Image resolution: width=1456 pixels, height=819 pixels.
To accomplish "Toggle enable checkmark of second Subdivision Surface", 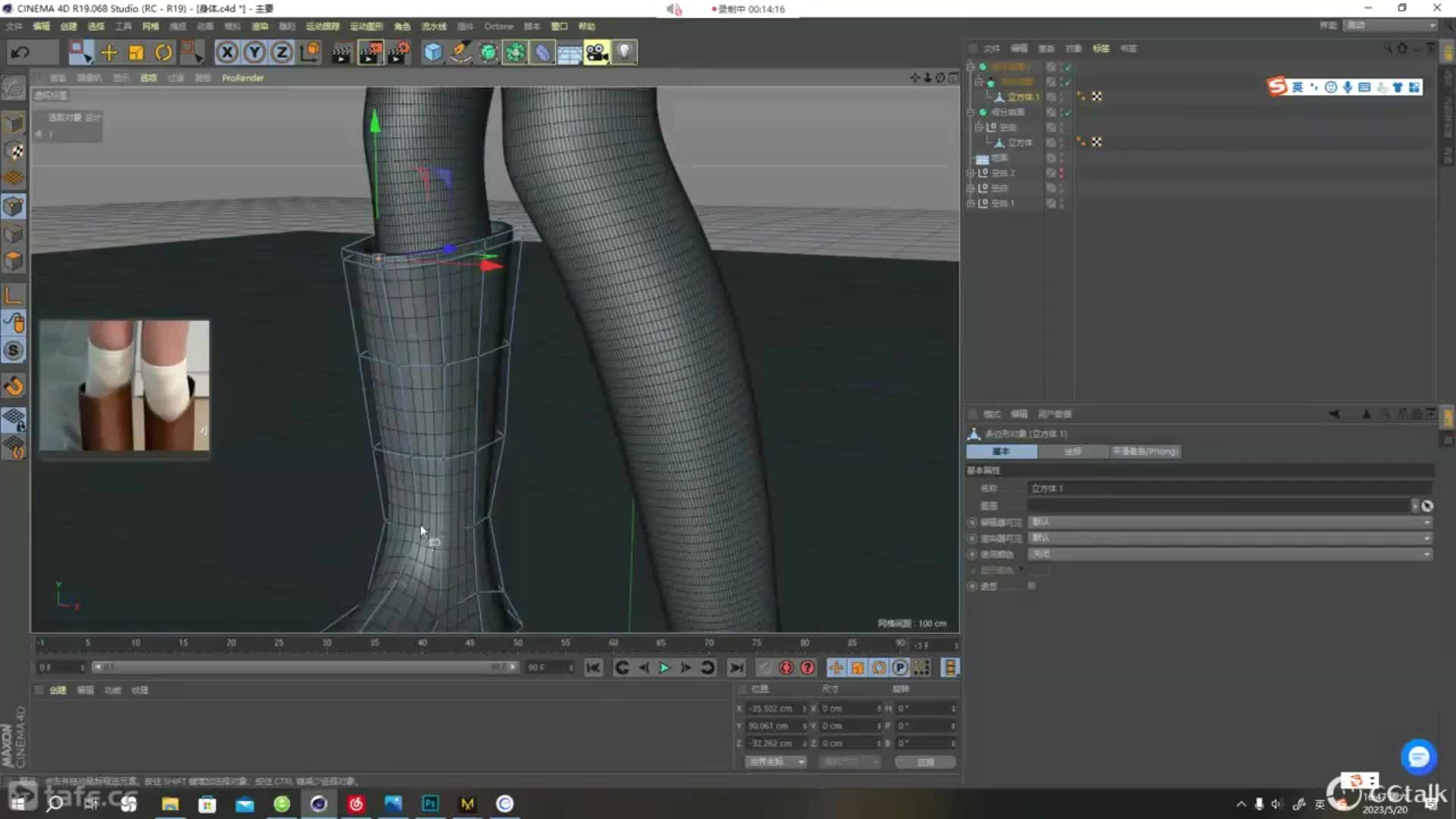I will [1068, 112].
